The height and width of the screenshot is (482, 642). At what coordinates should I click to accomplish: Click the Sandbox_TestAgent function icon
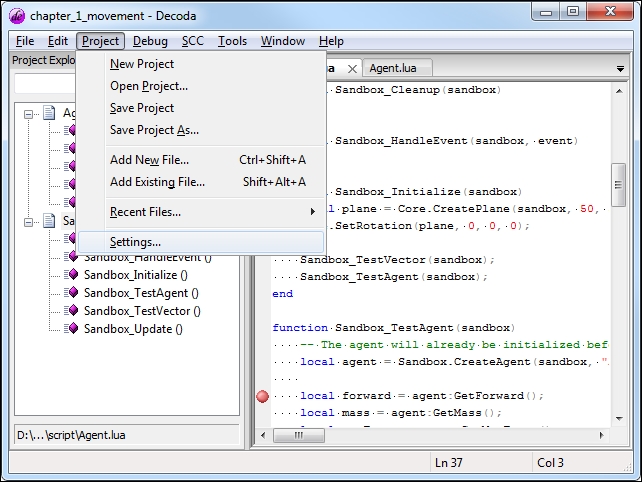click(71, 293)
